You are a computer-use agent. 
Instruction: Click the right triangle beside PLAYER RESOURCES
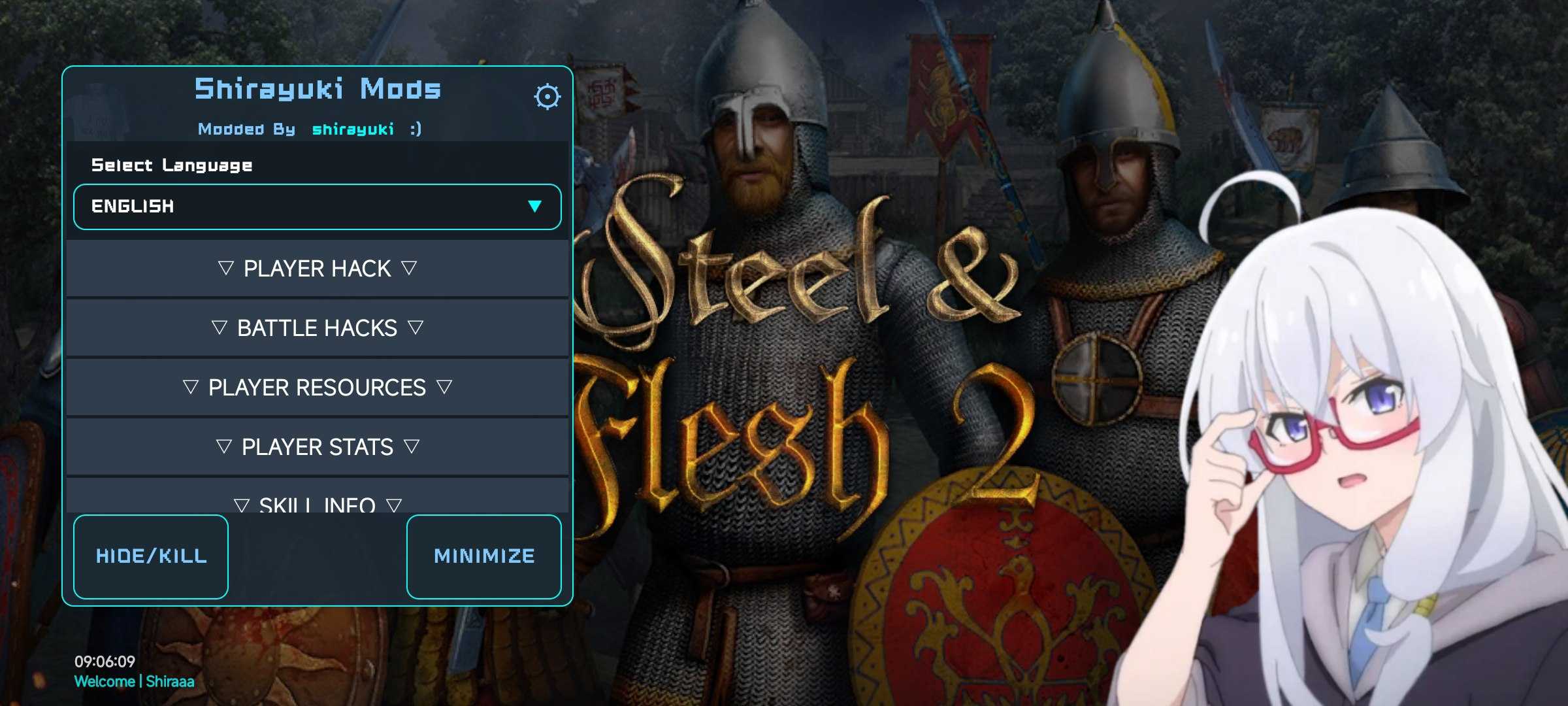(444, 387)
